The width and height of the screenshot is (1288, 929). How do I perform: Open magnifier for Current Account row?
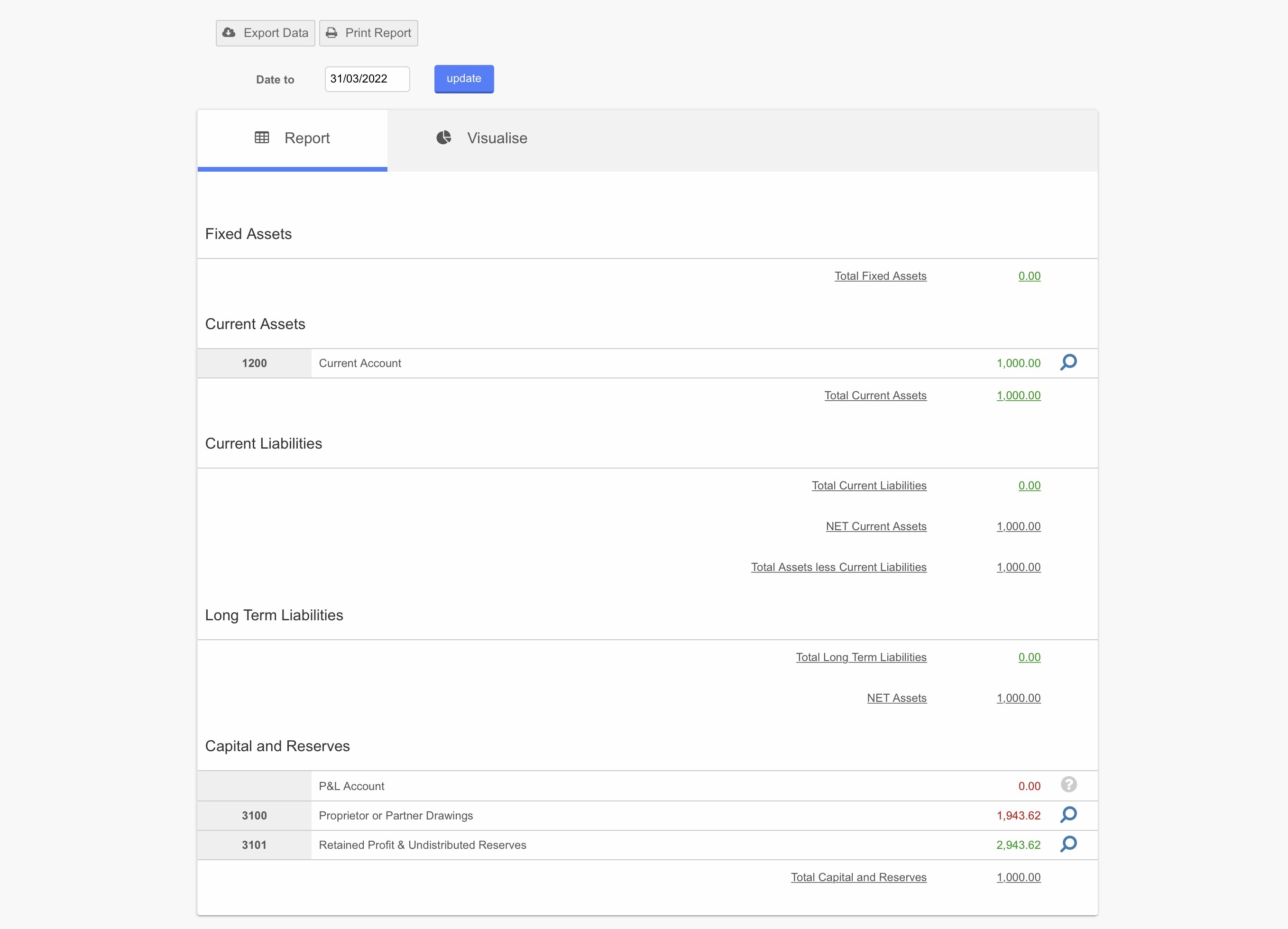click(1068, 362)
